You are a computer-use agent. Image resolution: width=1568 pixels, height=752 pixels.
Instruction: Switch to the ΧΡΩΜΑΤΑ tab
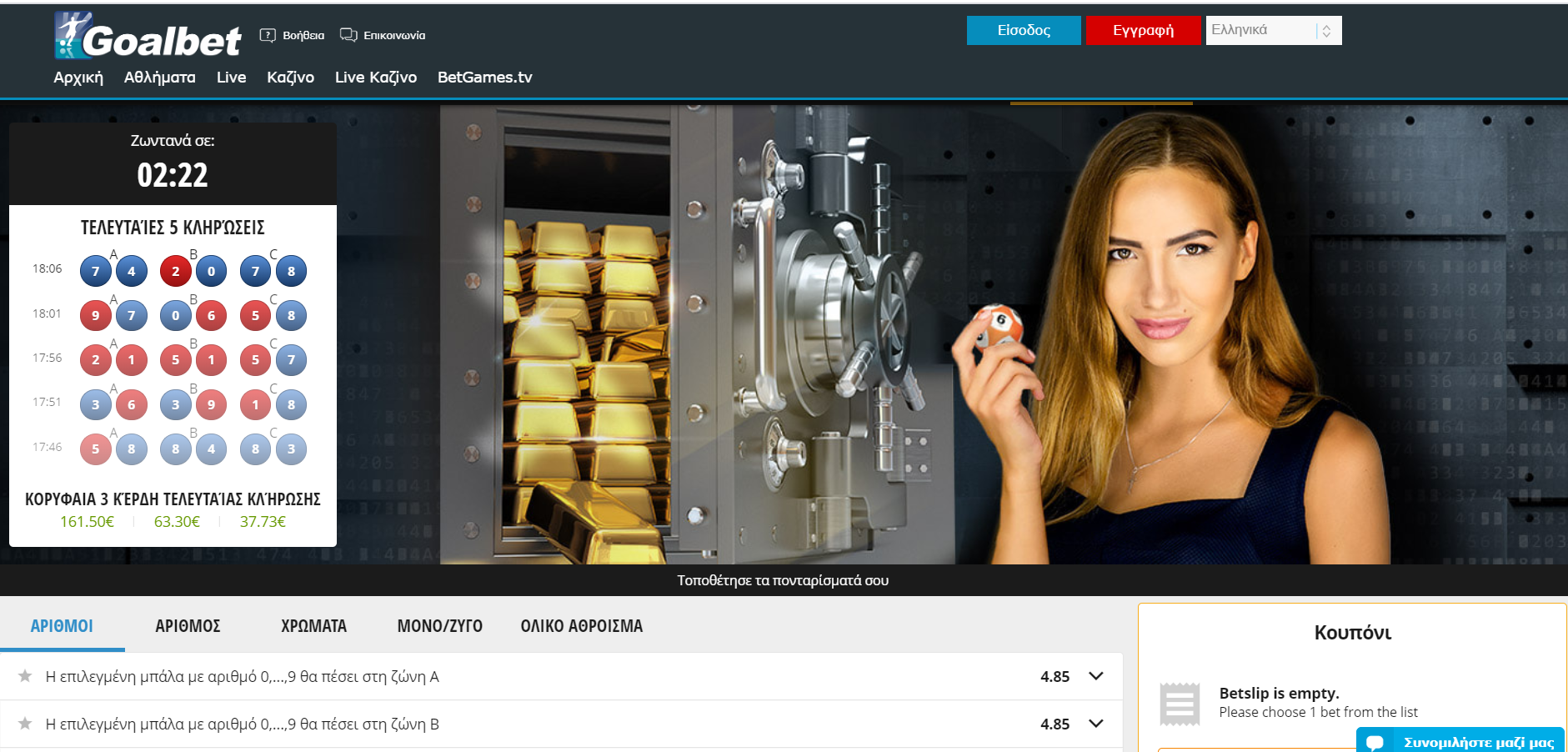click(313, 626)
